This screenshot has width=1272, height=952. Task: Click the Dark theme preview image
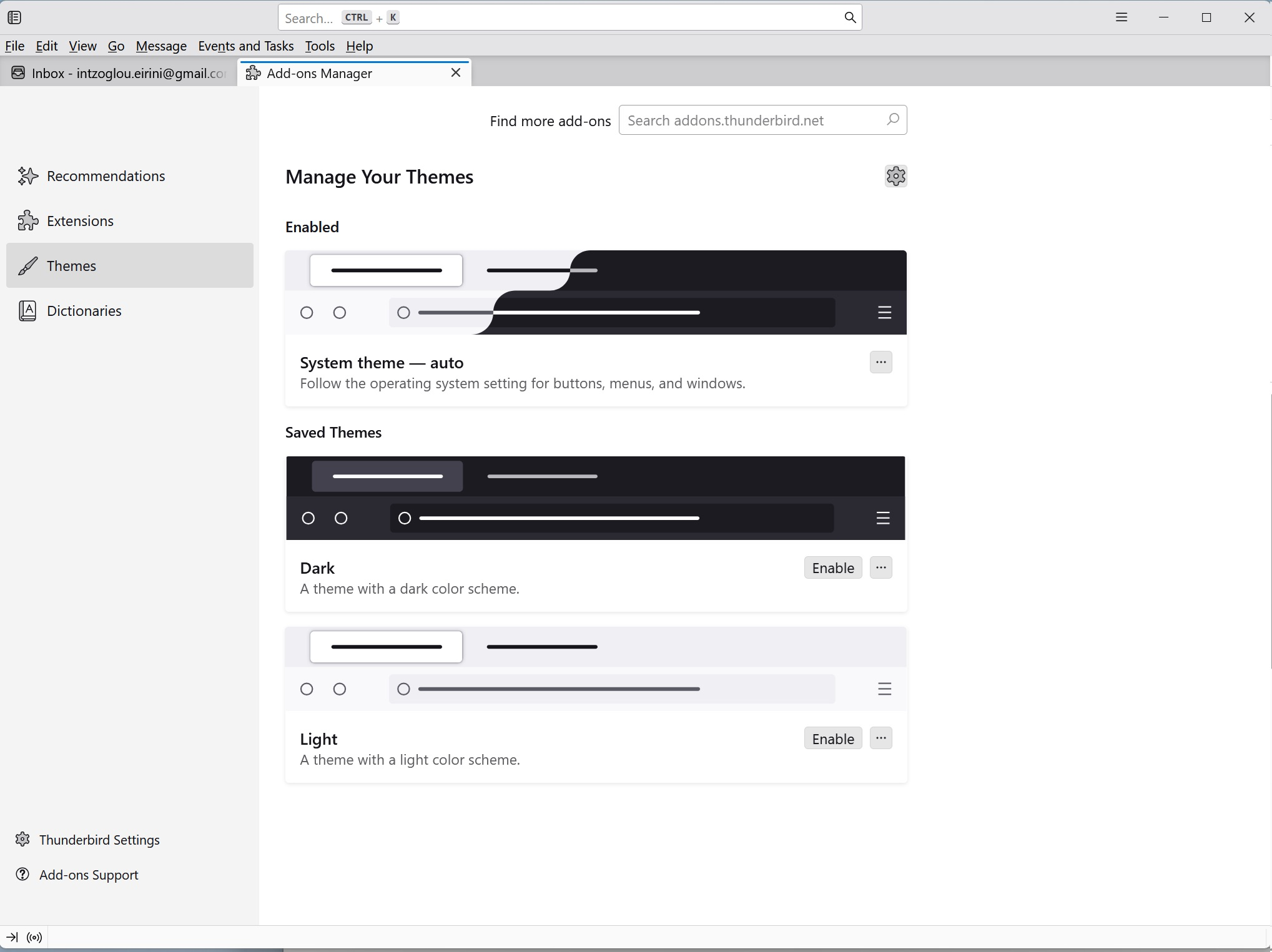pos(596,498)
